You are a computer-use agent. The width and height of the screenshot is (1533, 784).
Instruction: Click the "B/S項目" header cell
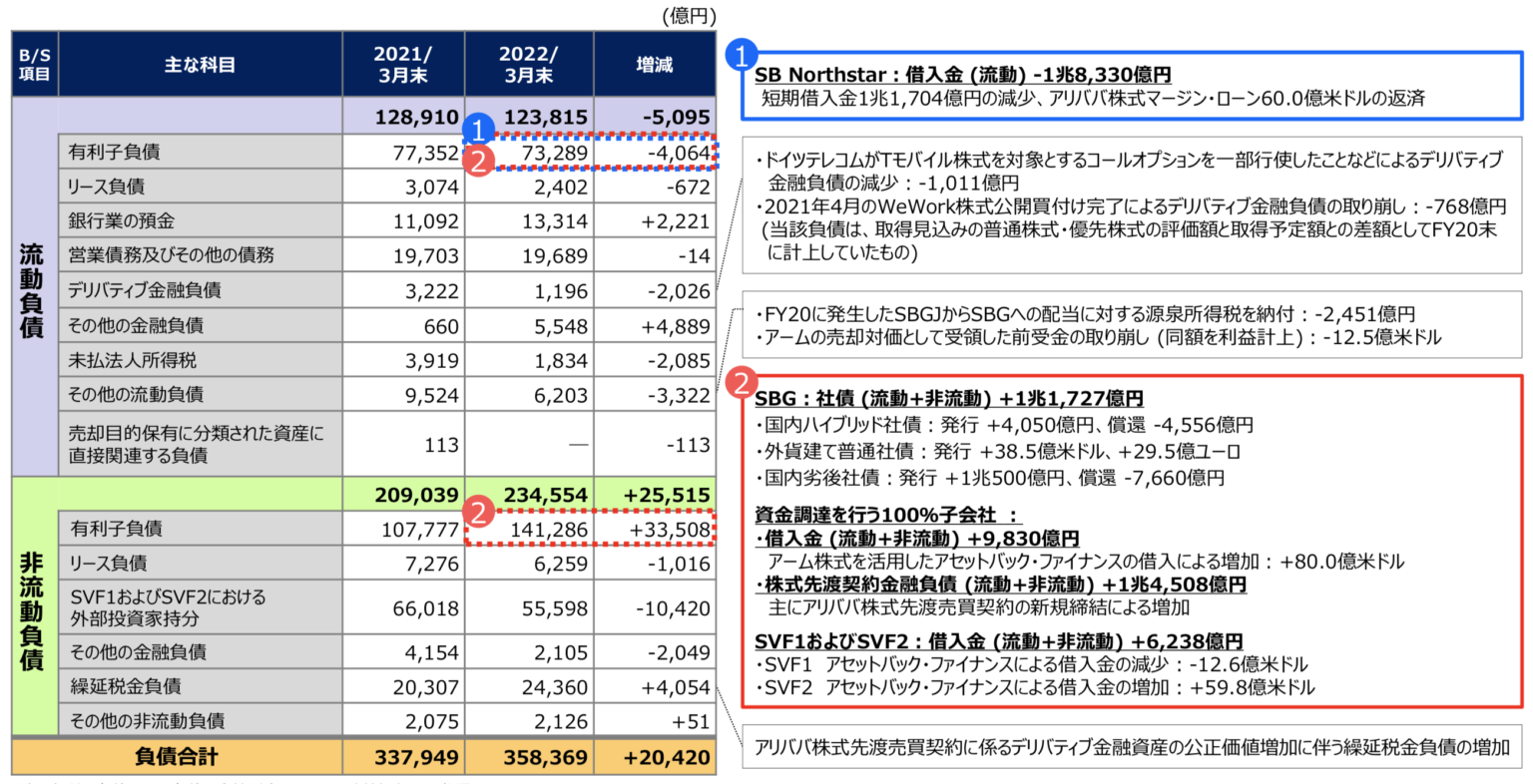coord(35,64)
